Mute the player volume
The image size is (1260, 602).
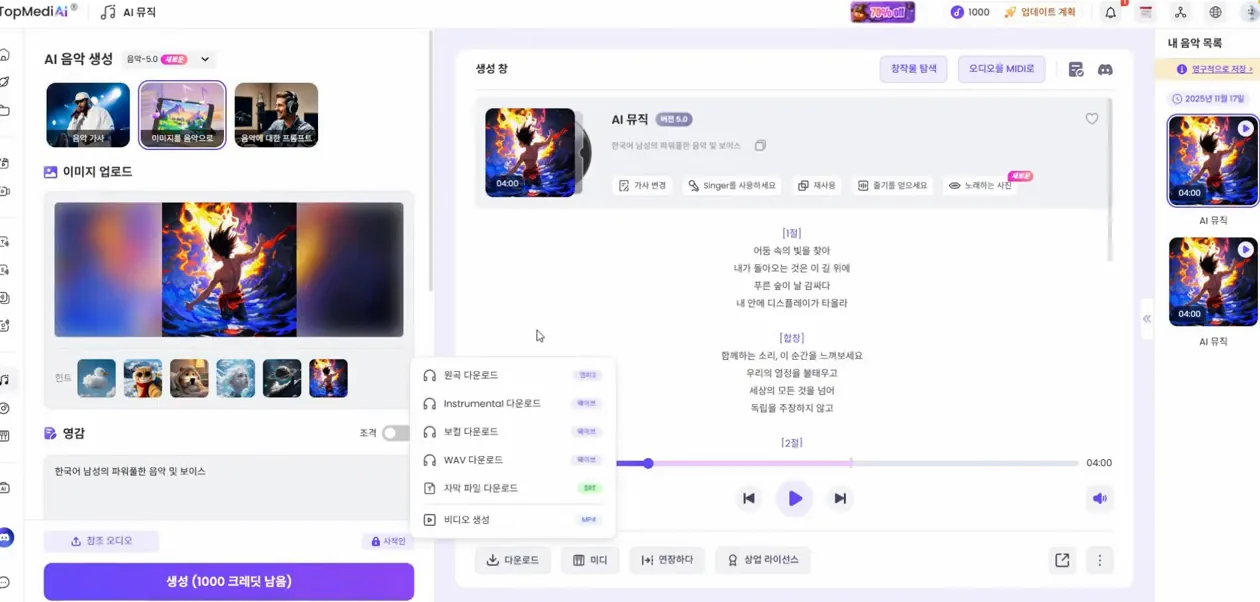click(x=1100, y=498)
